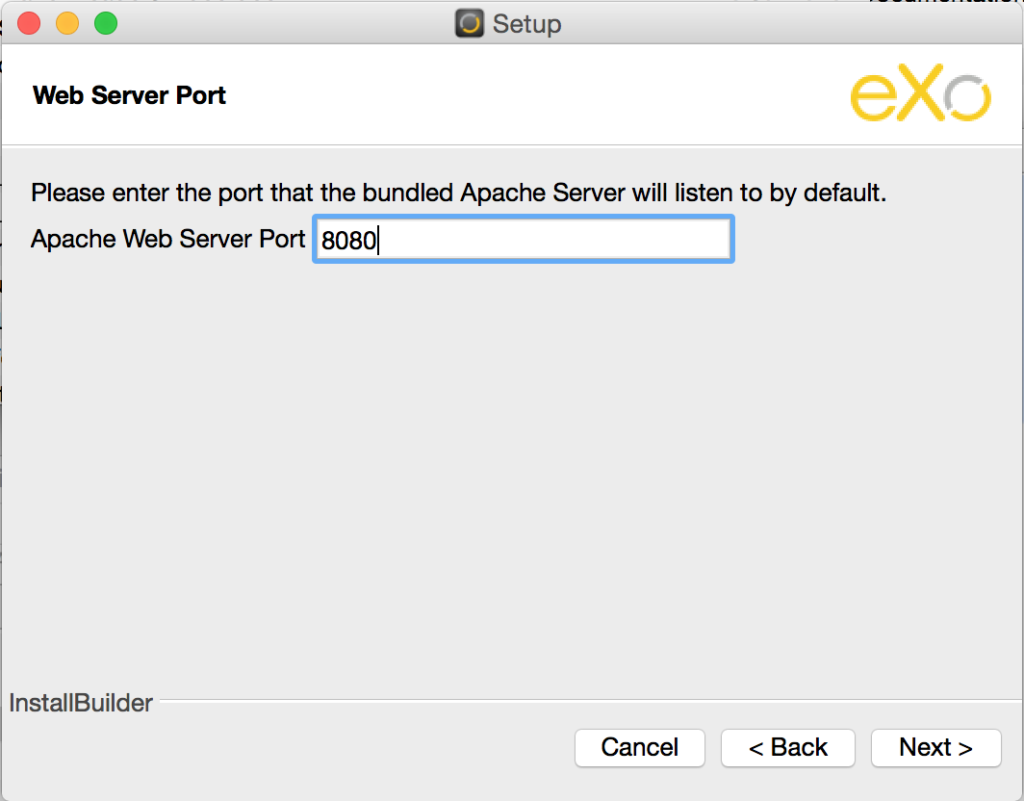Focus the Apache Web Server Port field
The height and width of the screenshot is (801, 1024).
click(523, 240)
